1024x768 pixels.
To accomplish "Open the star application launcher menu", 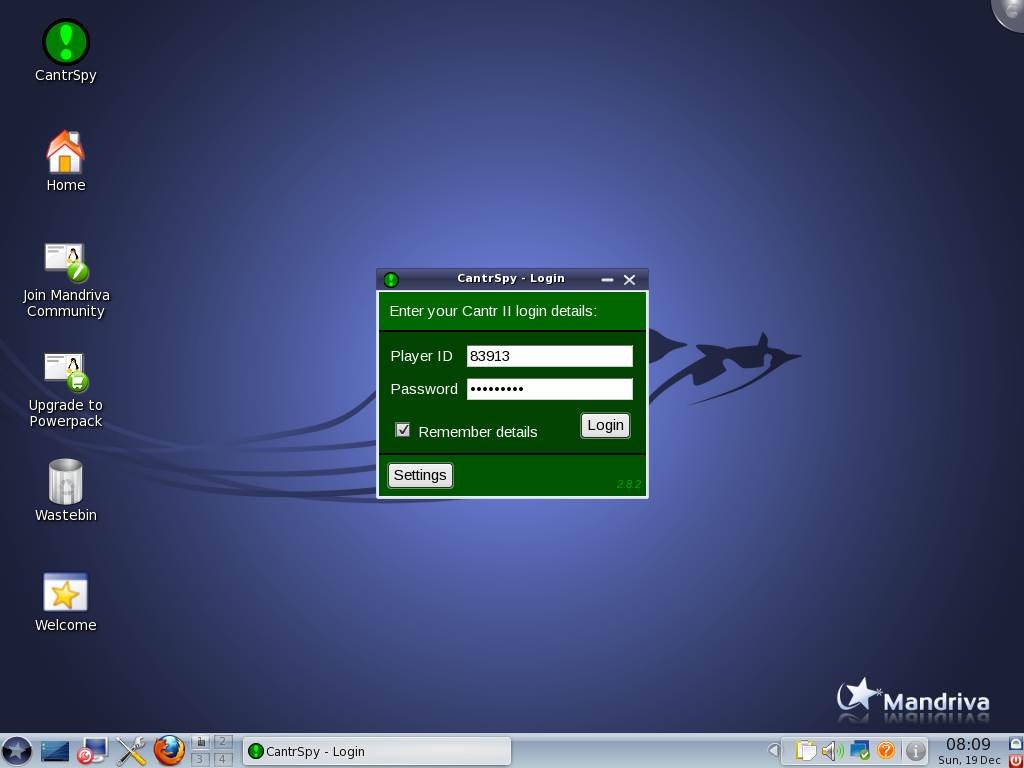I will click(x=16, y=751).
